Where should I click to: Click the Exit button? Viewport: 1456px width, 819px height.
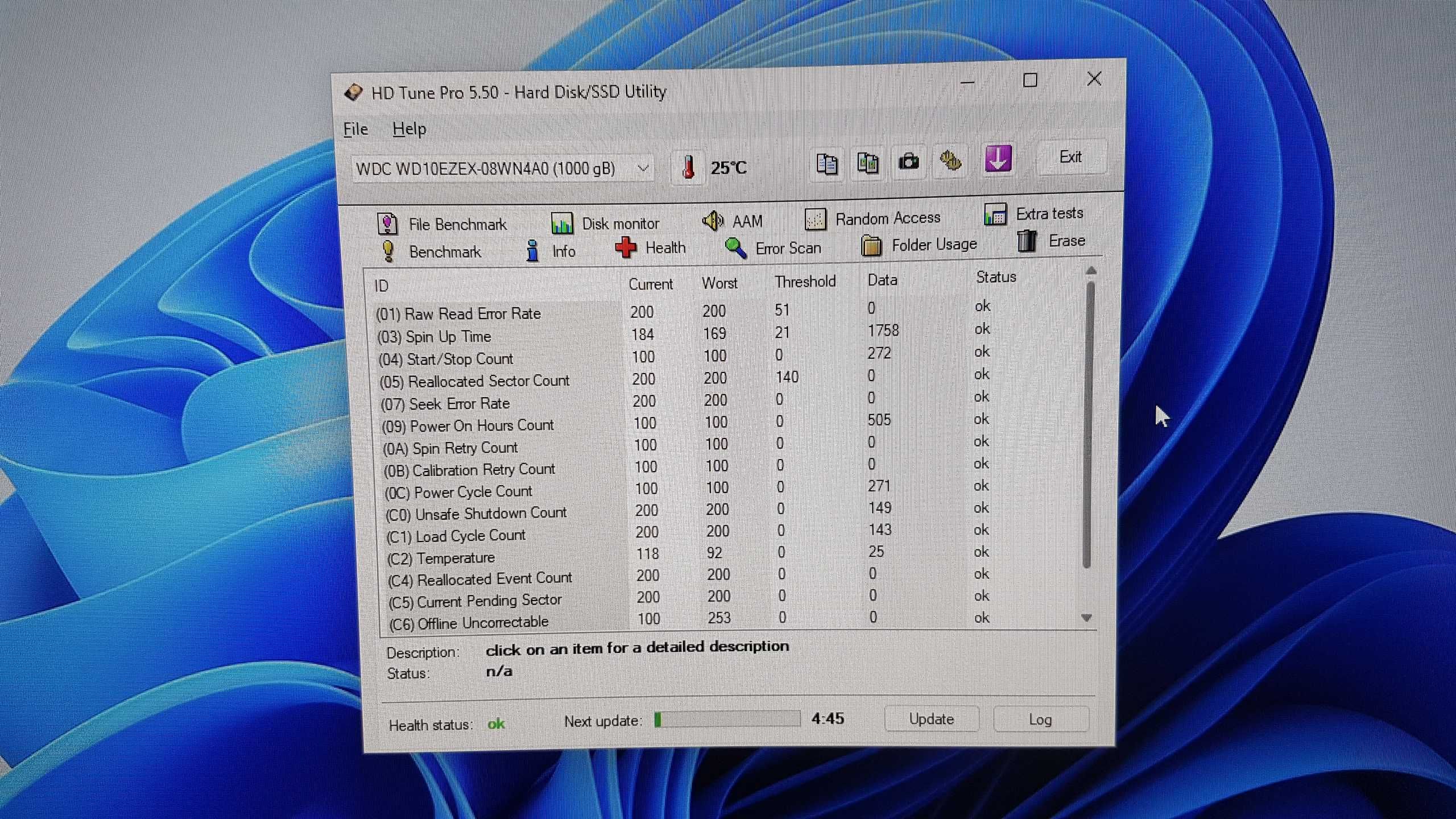pos(1071,157)
